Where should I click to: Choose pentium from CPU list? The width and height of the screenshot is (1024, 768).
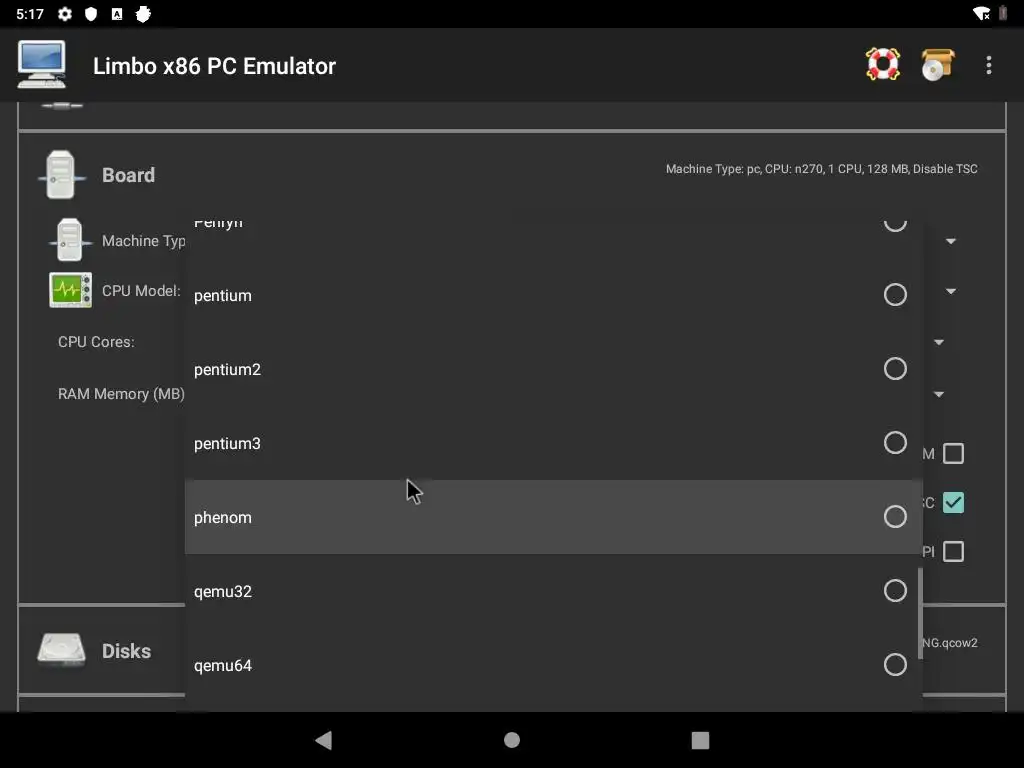(553, 295)
